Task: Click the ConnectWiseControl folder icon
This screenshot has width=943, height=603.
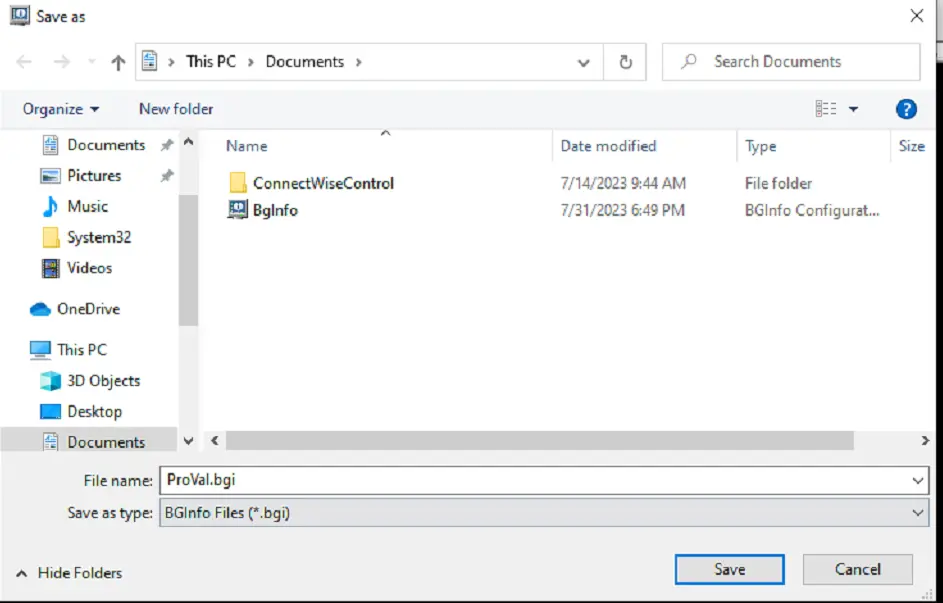Action: (238, 183)
